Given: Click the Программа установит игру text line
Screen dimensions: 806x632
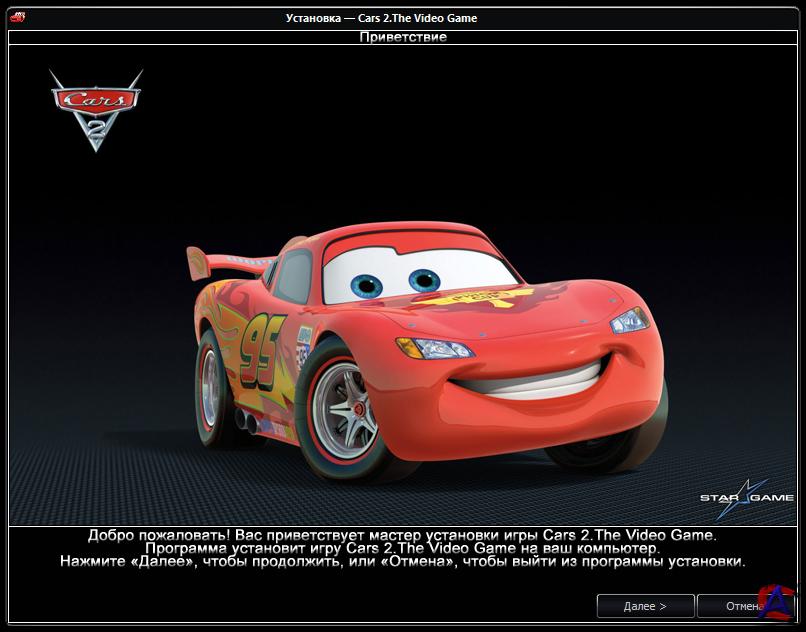Looking at the screenshot, I should [x=402, y=549].
